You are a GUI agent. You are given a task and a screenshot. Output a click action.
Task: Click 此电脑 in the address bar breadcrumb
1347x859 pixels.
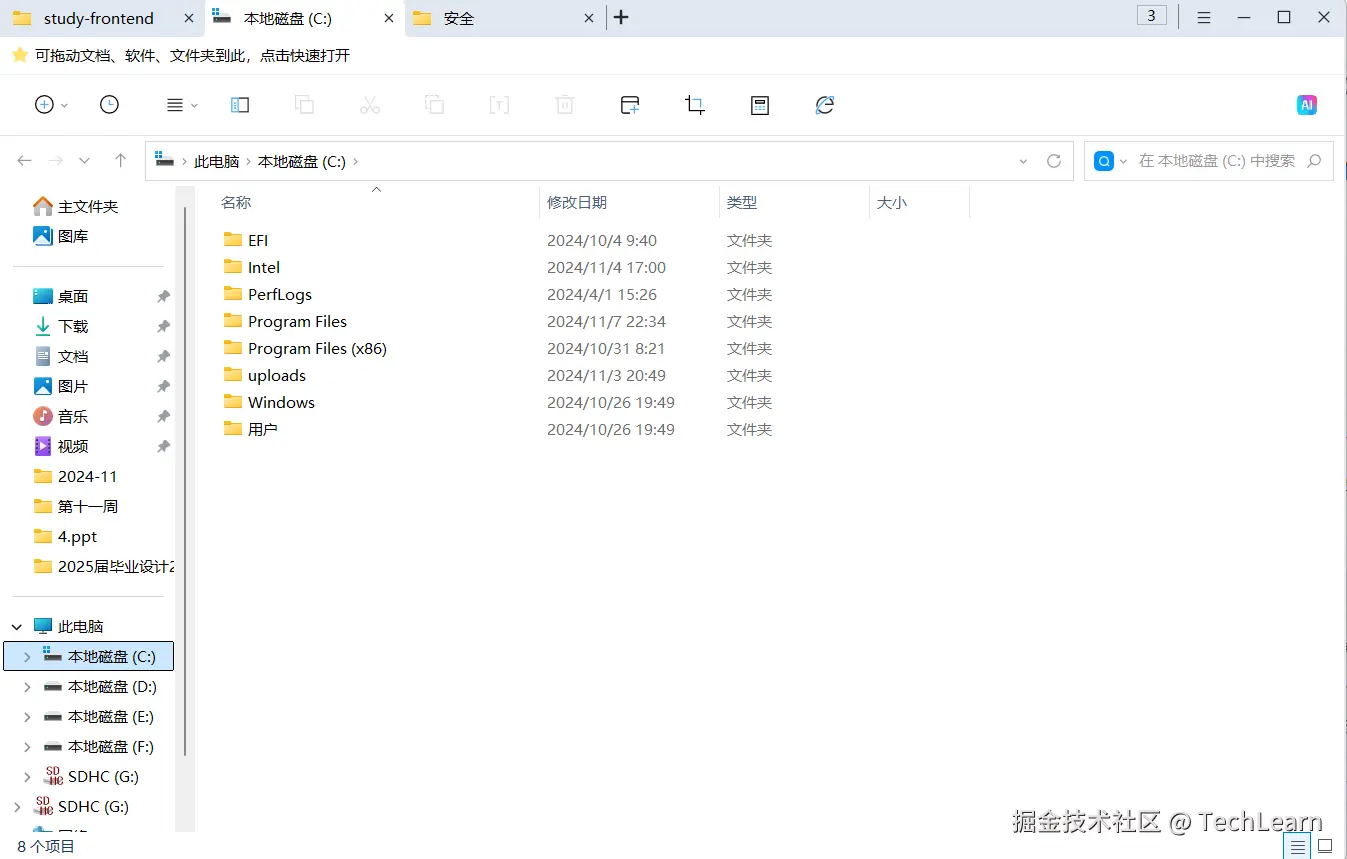click(217, 161)
